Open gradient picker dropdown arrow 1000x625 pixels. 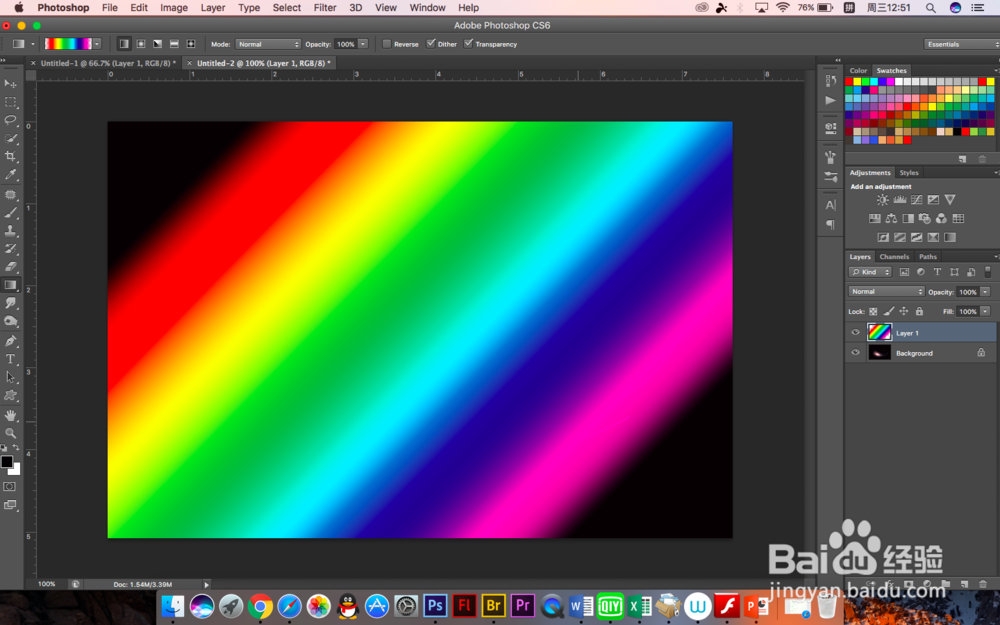click(98, 44)
